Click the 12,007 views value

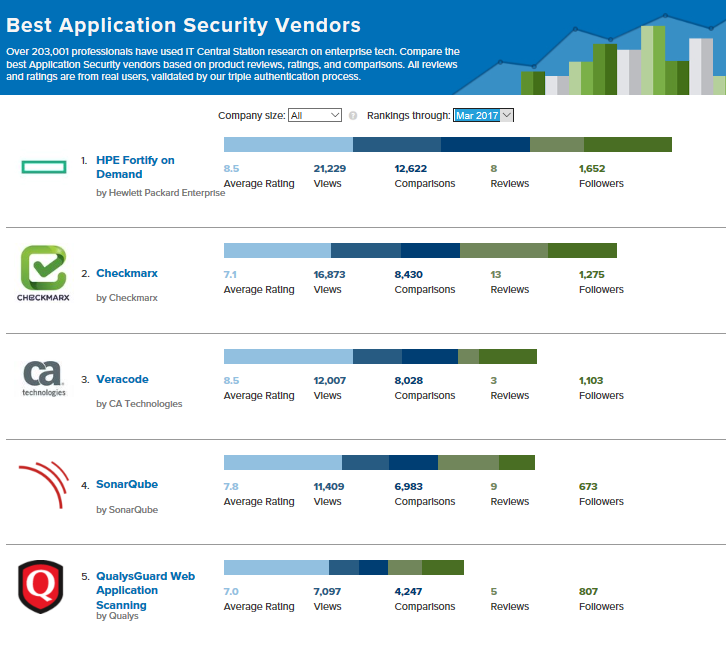pos(330,381)
